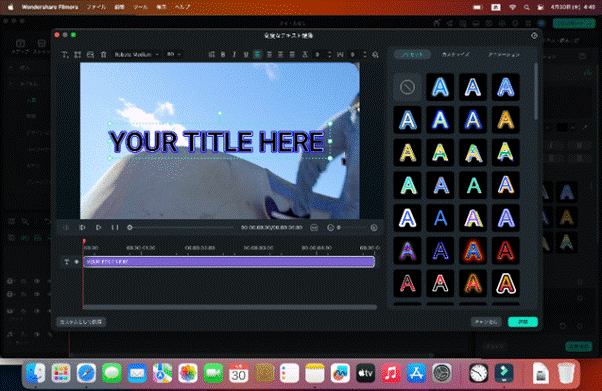Select the YOUR TITLE HERE clip on timeline
Image resolution: width=602 pixels, height=391 pixels.
[x=229, y=262]
